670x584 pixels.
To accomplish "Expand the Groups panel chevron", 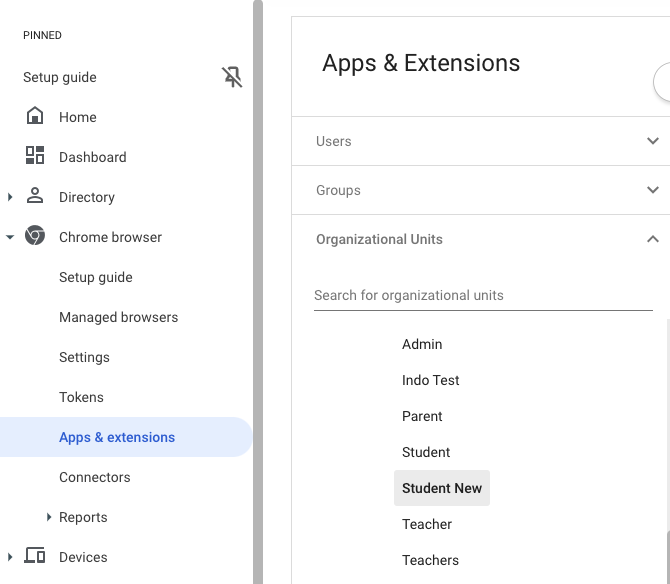I will pos(652,190).
